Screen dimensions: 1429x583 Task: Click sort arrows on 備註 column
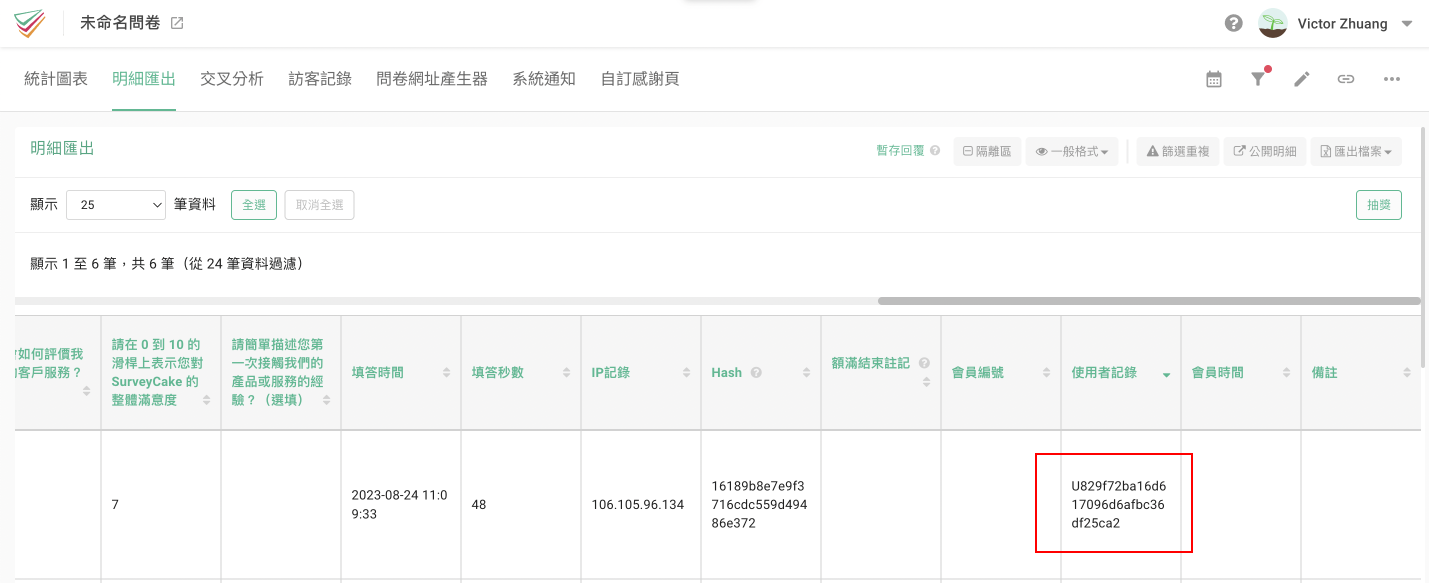point(1406,372)
